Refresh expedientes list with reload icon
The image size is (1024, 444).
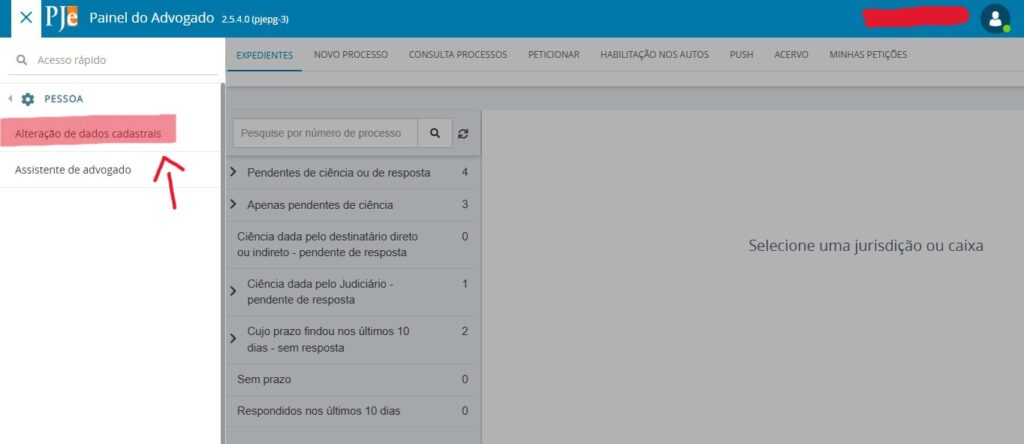[x=463, y=133]
